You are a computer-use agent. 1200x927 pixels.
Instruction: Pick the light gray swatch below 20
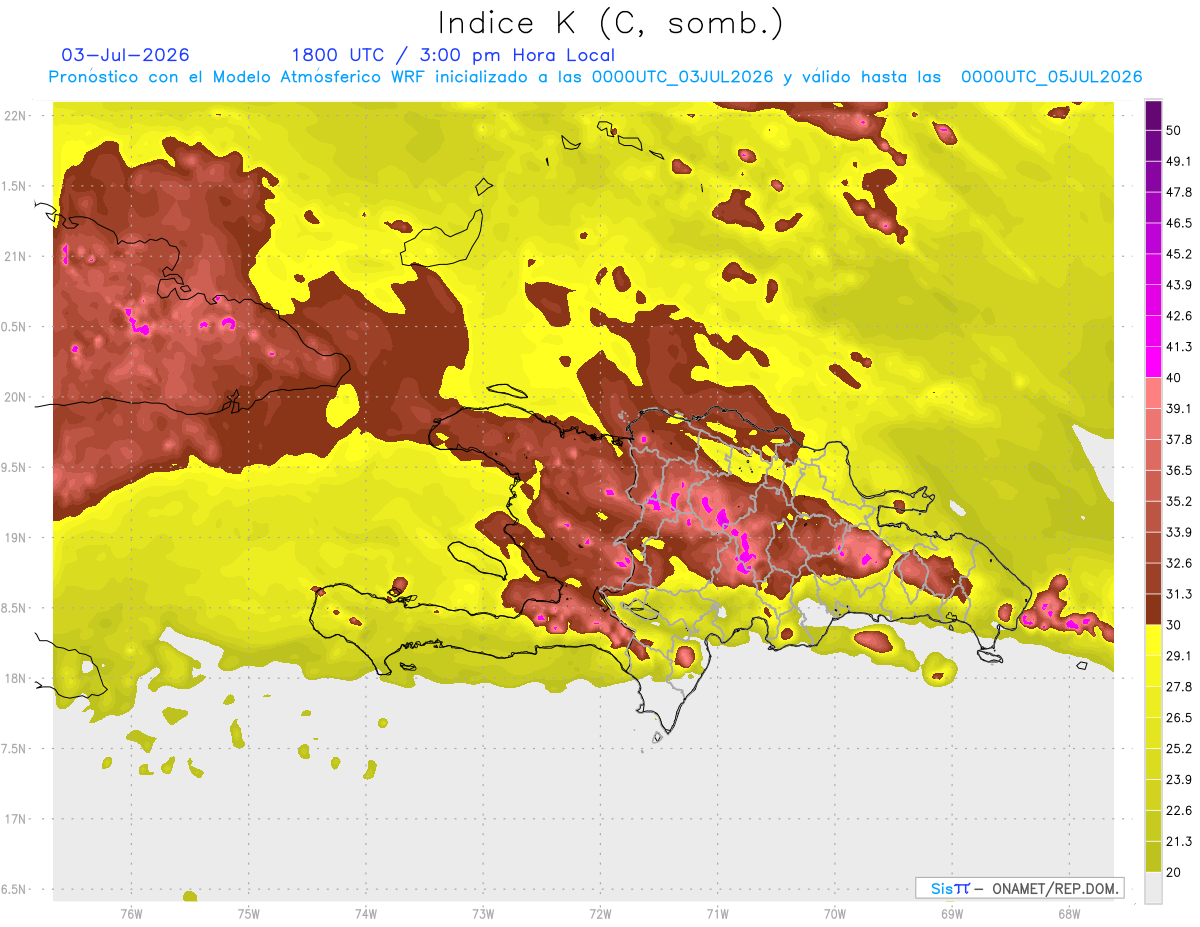pos(1153,888)
